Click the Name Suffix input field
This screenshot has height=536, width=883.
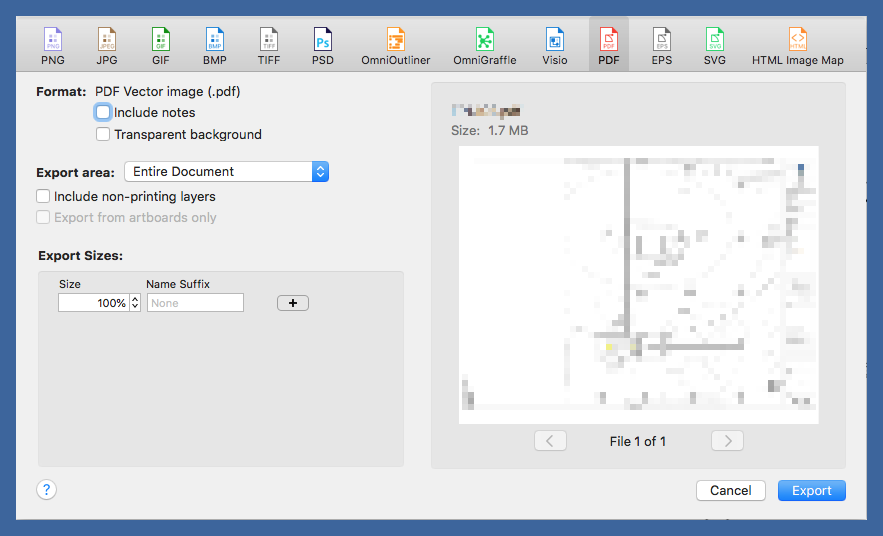tap(195, 303)
